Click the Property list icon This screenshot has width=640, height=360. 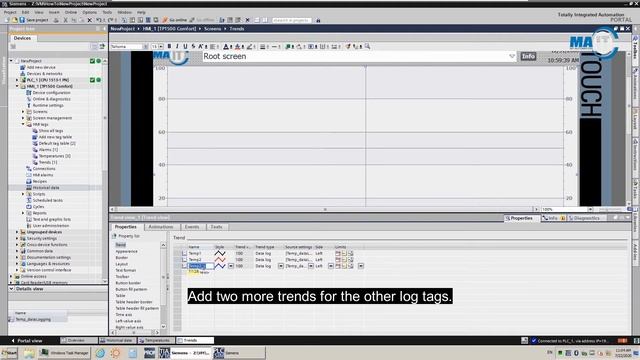pyautogui.click(x=114, y=236)
